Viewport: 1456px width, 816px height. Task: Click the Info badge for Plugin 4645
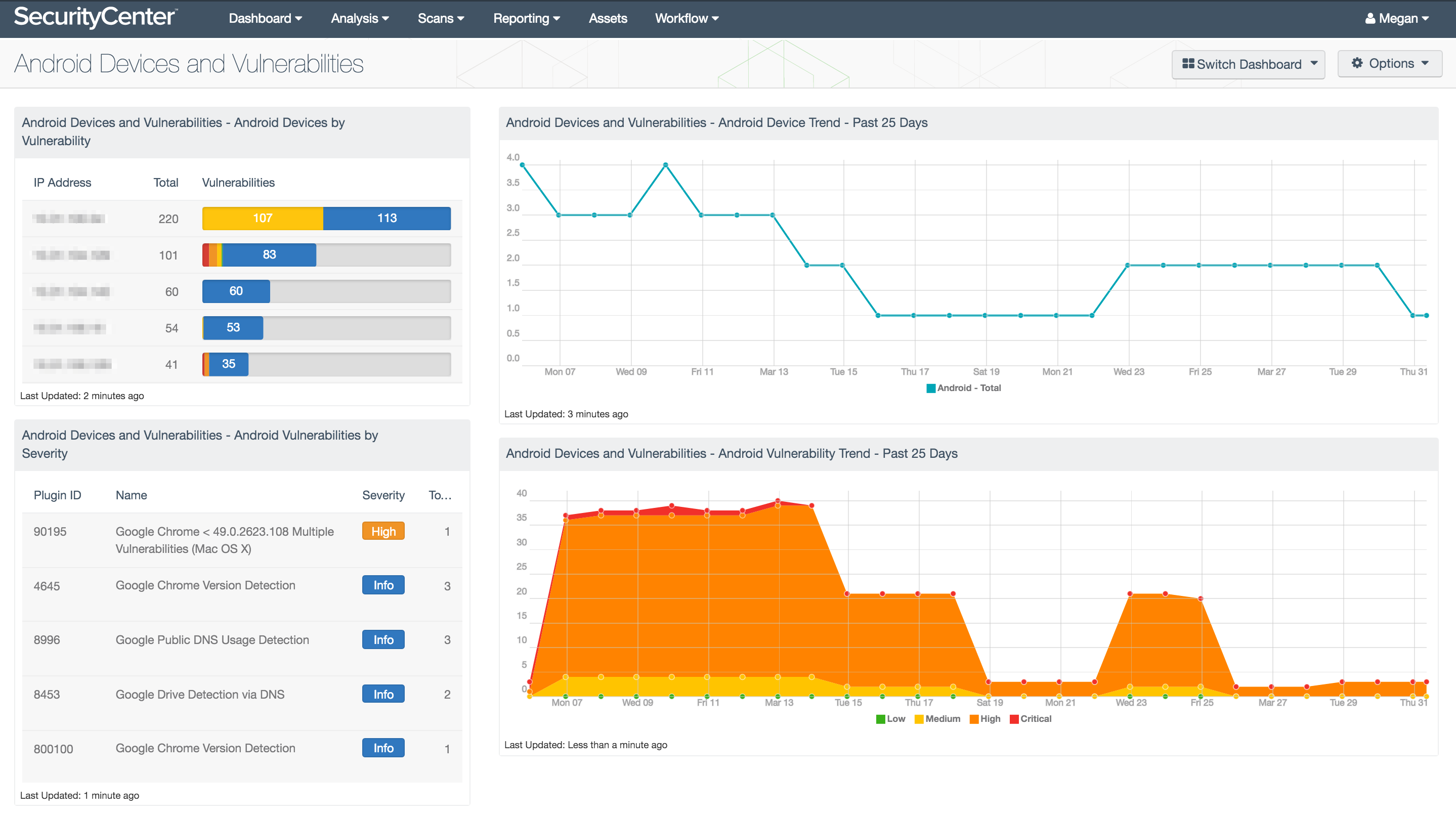(x=383, y=585)
